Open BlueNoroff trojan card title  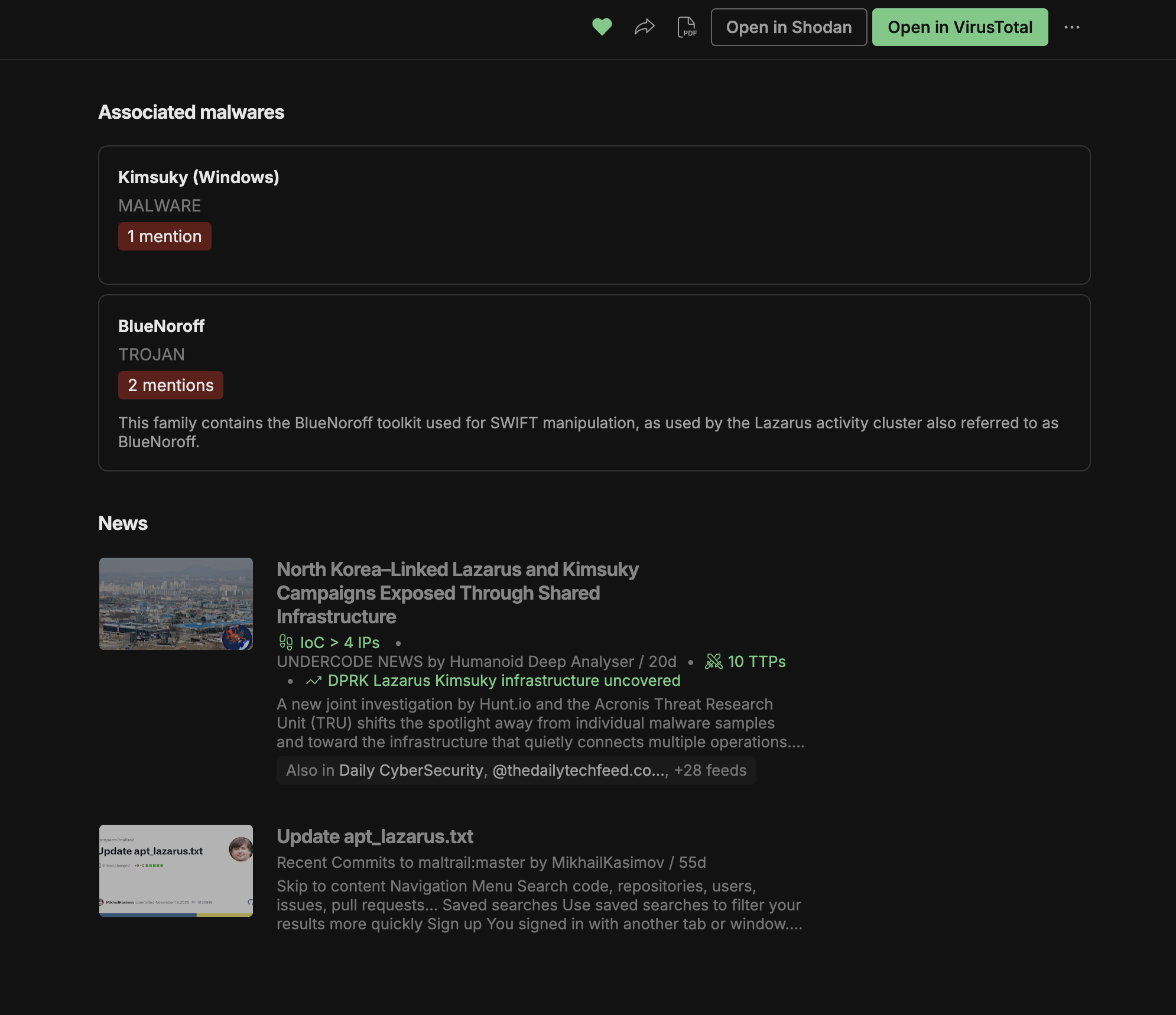coord(161,326)
